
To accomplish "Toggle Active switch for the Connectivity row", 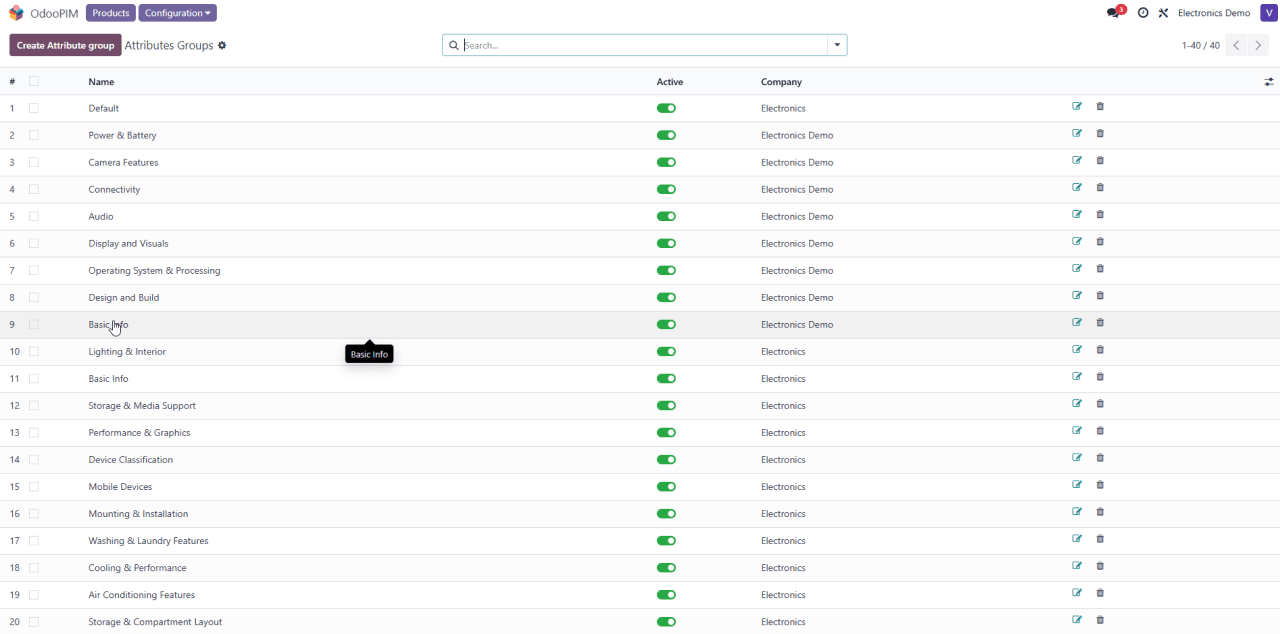I will click(666, 189).
